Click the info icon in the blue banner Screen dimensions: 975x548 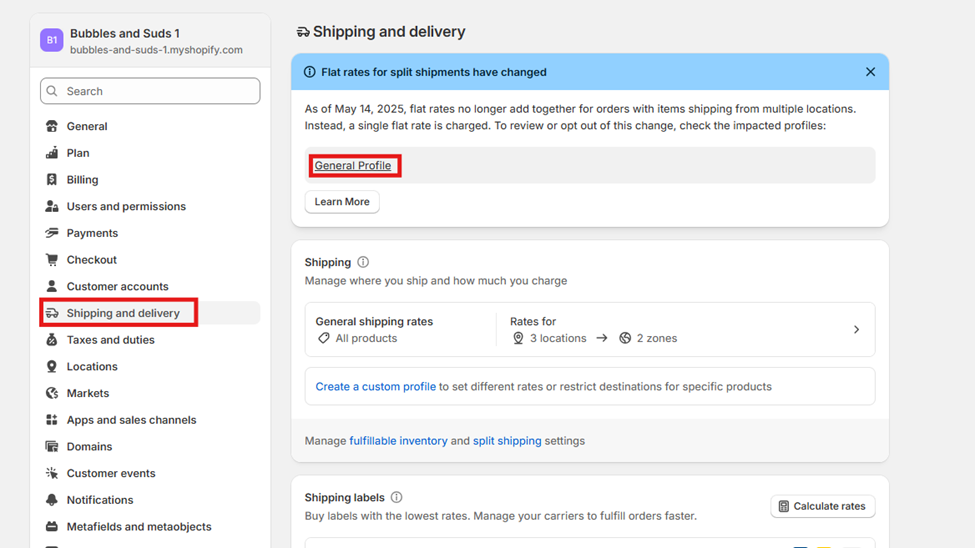(309, 72)
